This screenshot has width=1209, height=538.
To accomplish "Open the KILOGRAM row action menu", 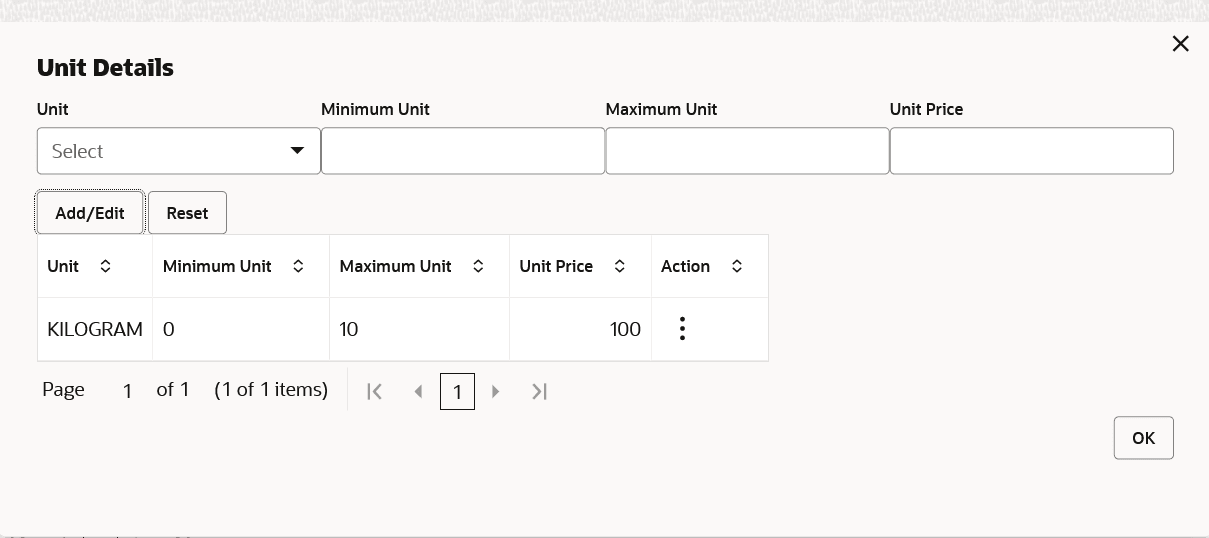I will 682,329.
